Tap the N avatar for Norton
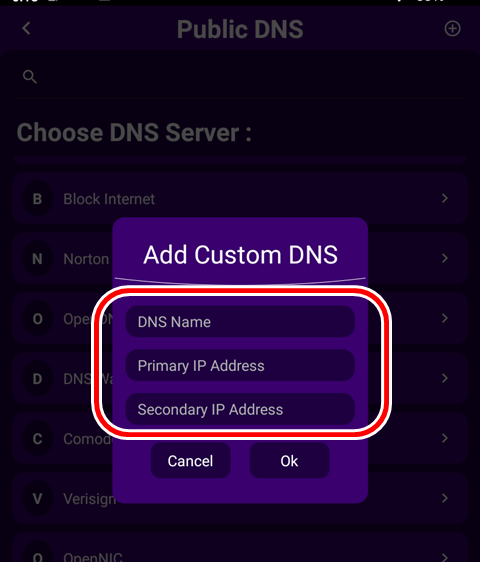The image size is (480, 562). pos(37,259)
